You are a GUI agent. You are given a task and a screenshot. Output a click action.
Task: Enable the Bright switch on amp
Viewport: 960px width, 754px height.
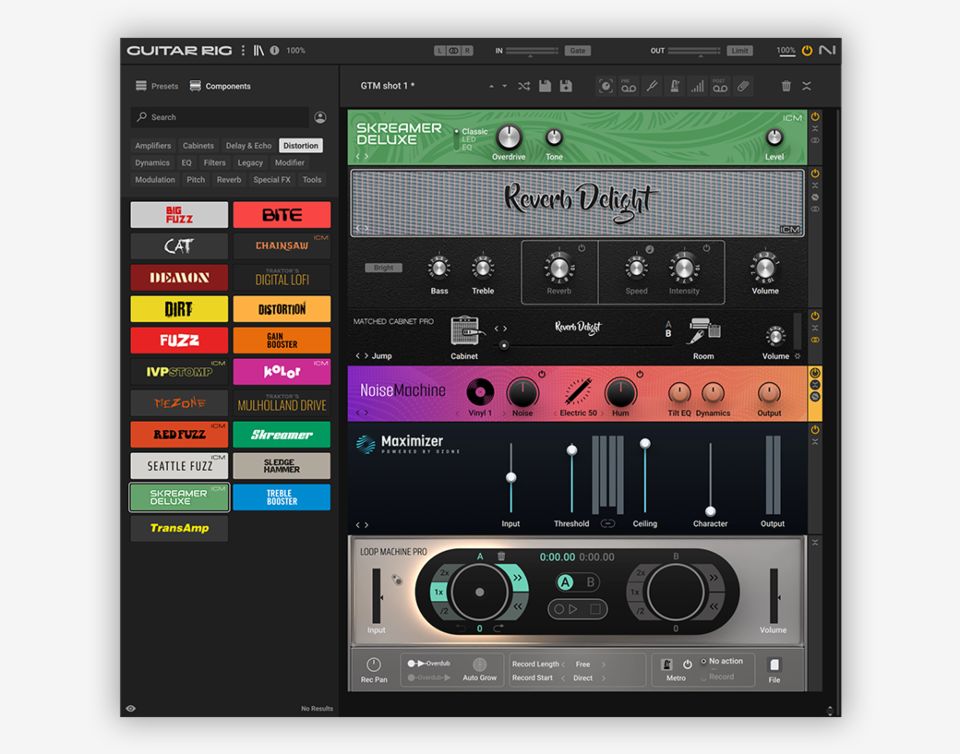point(383,268)
